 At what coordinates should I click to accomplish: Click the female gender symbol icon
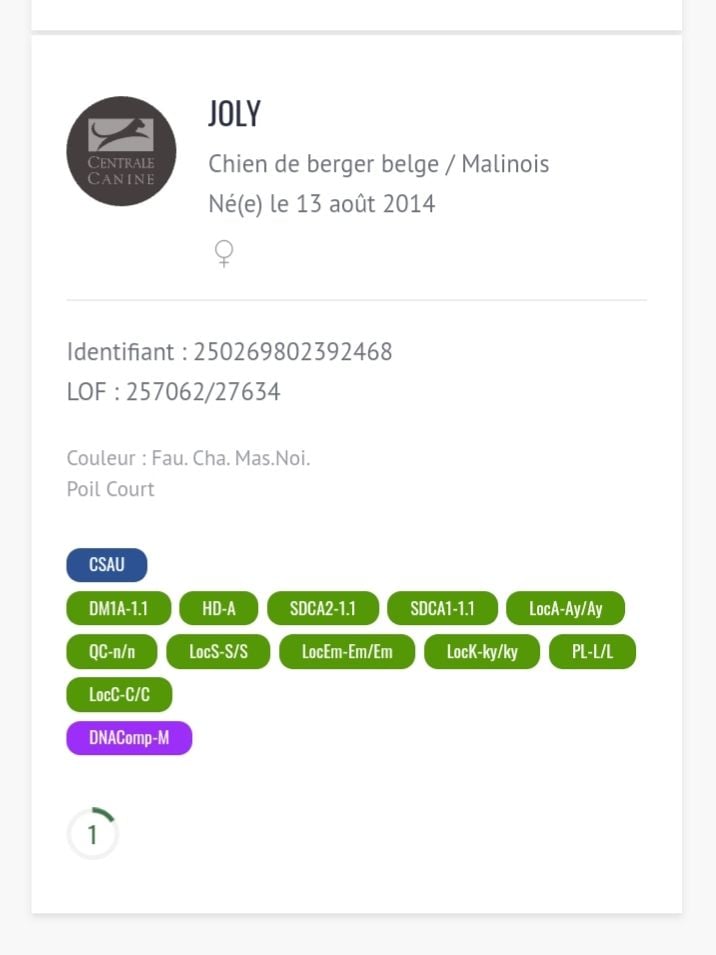pos(224,253)
